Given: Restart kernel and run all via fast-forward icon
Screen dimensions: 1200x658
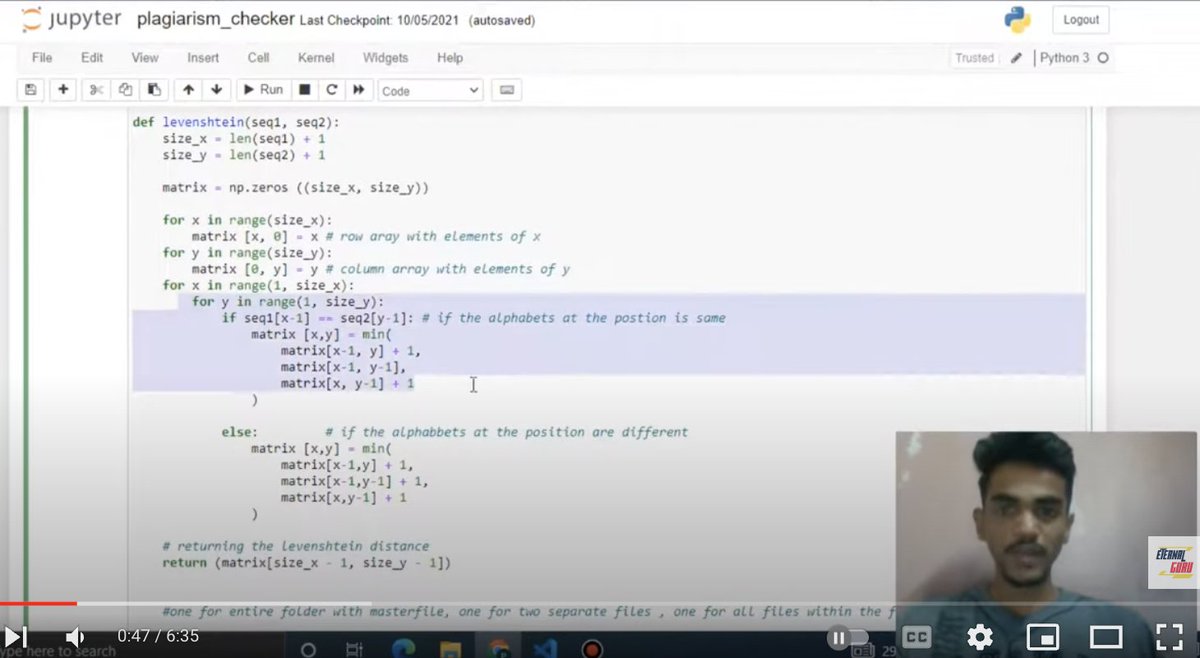Looking at the screenshot, I should [x=358, y=90].
